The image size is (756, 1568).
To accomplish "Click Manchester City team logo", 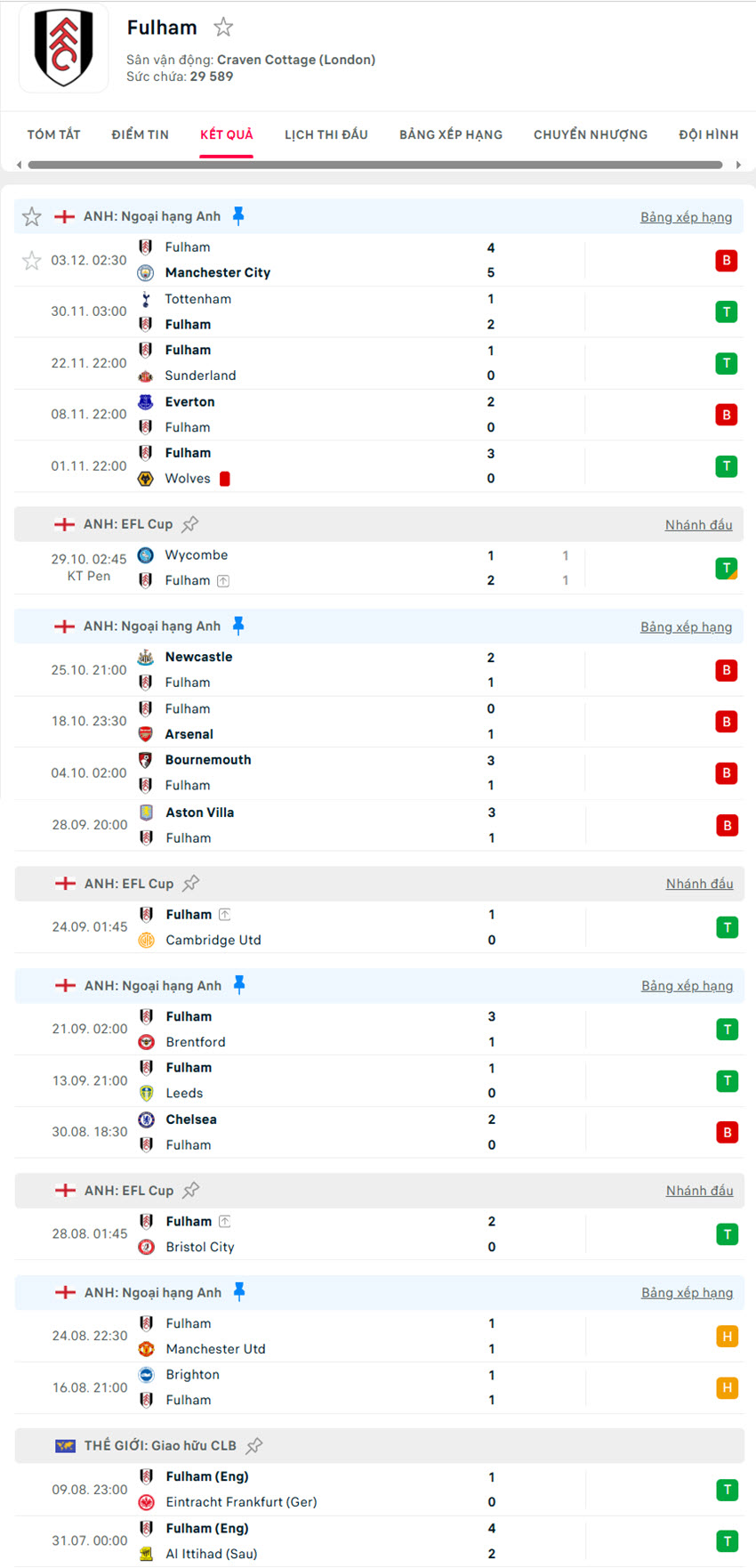I will [146, 273].
